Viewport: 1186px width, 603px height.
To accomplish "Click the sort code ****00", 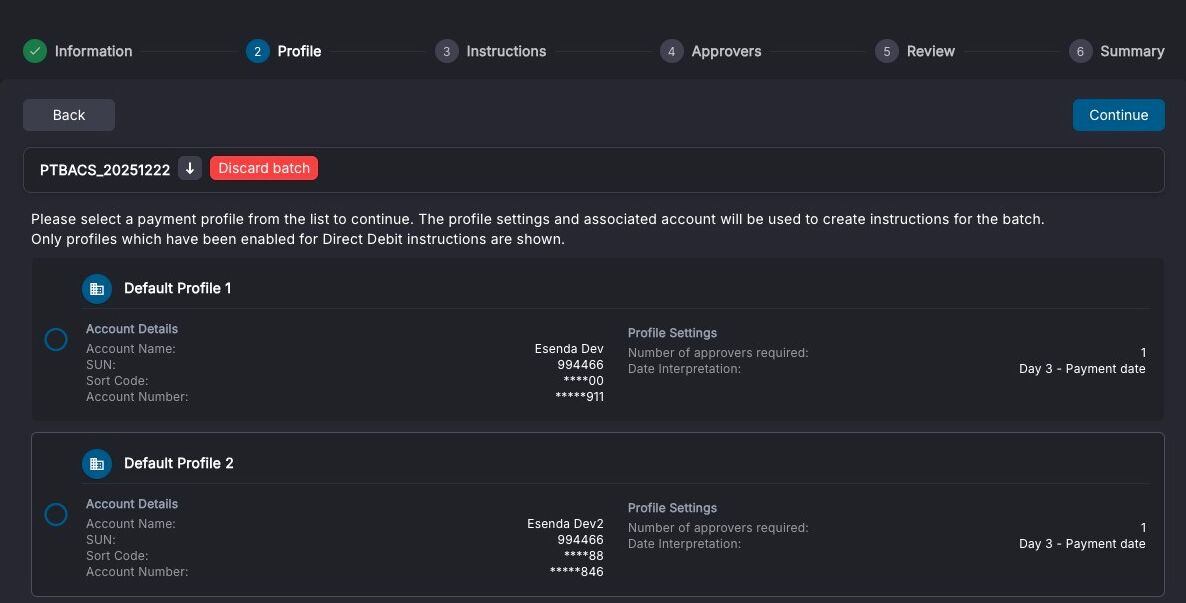I will (583, 381).
